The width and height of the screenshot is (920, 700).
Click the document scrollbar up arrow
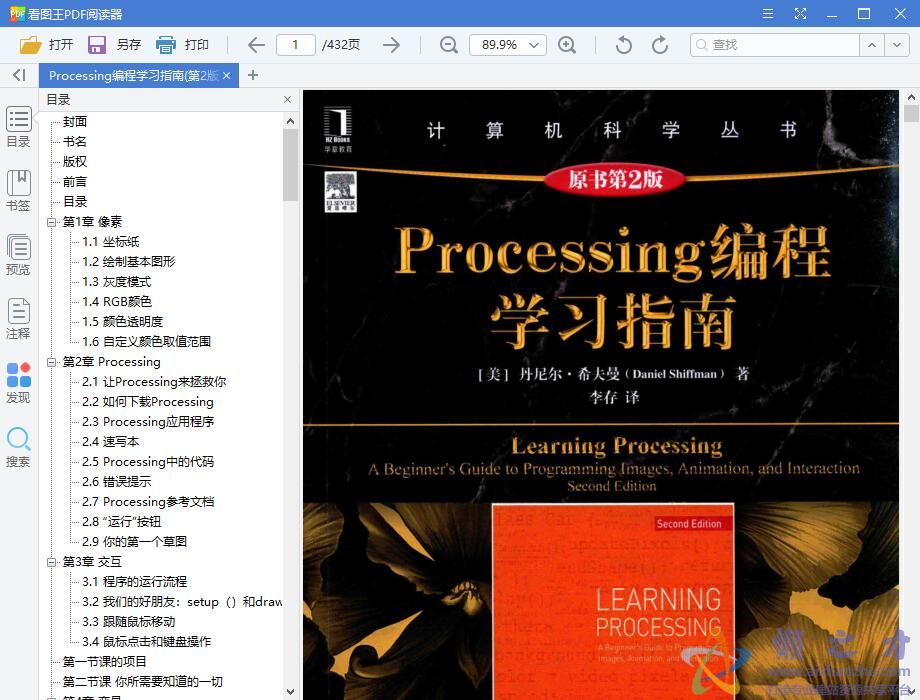[x=911, y=97]
